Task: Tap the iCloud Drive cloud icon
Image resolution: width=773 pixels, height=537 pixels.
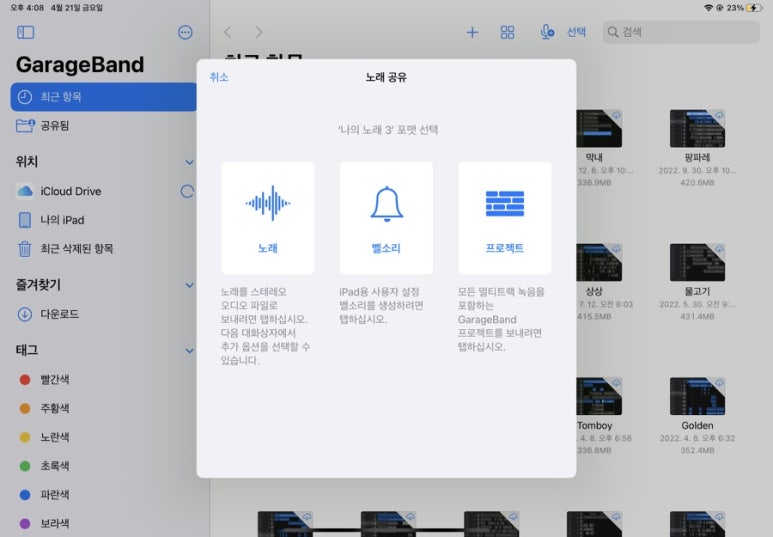Action: pyautogui.click(x=25, y=191)
